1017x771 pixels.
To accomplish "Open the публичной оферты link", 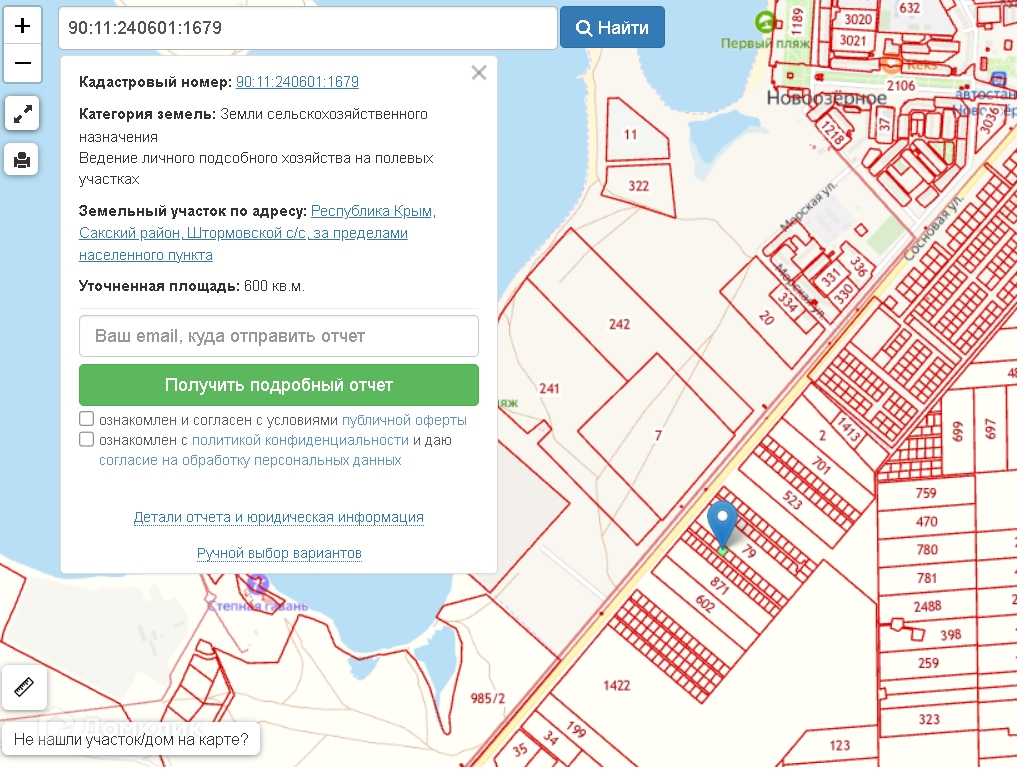I will 404,420.
